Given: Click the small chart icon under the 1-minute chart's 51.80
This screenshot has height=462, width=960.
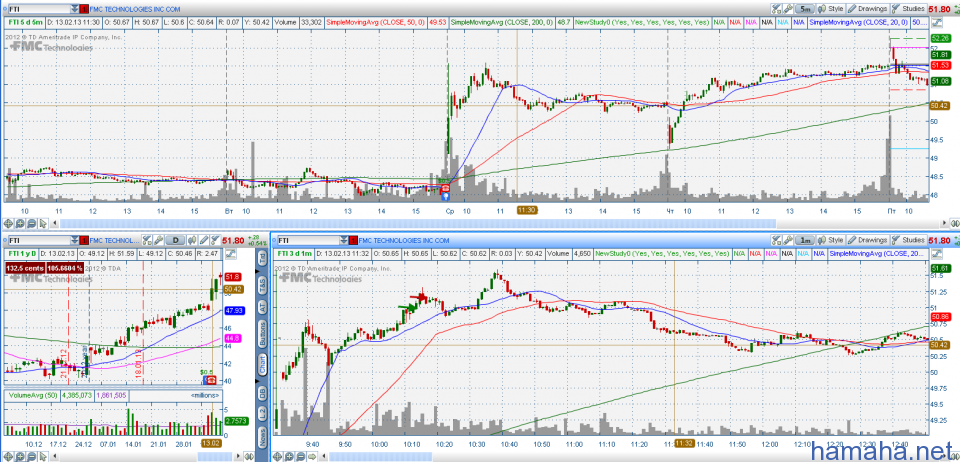Looking at the screenshot, I should pos(936,254).
